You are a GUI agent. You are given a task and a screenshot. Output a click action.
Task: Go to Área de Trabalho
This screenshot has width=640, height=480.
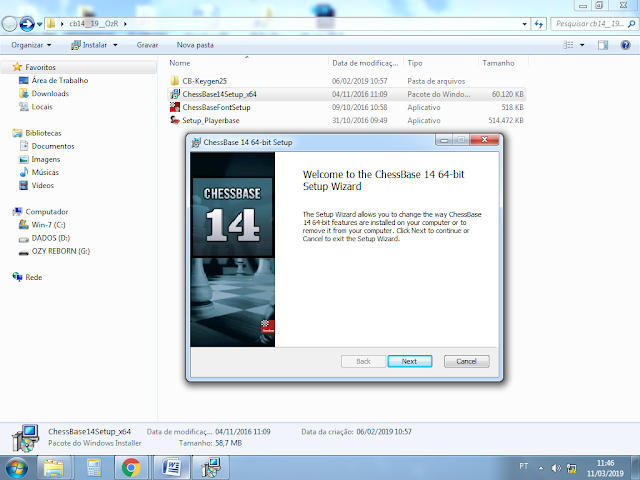[60, 80]
